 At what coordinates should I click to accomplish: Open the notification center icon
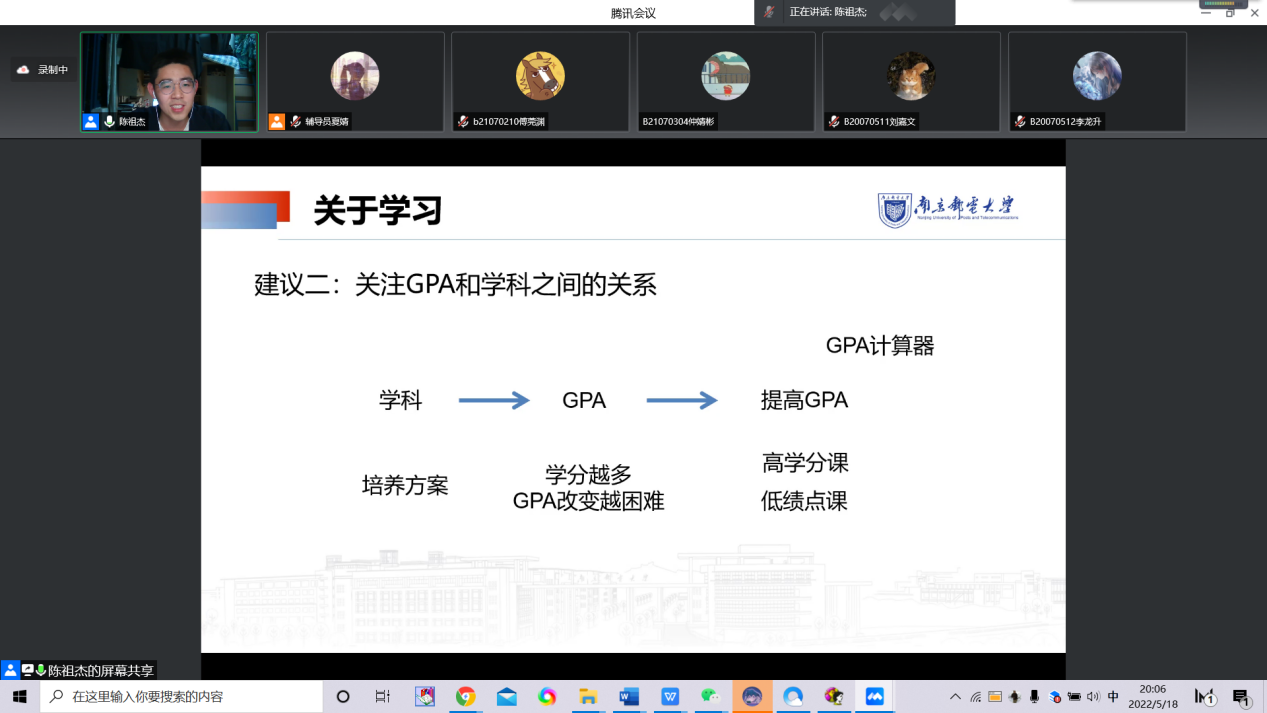pos(1241,696)
